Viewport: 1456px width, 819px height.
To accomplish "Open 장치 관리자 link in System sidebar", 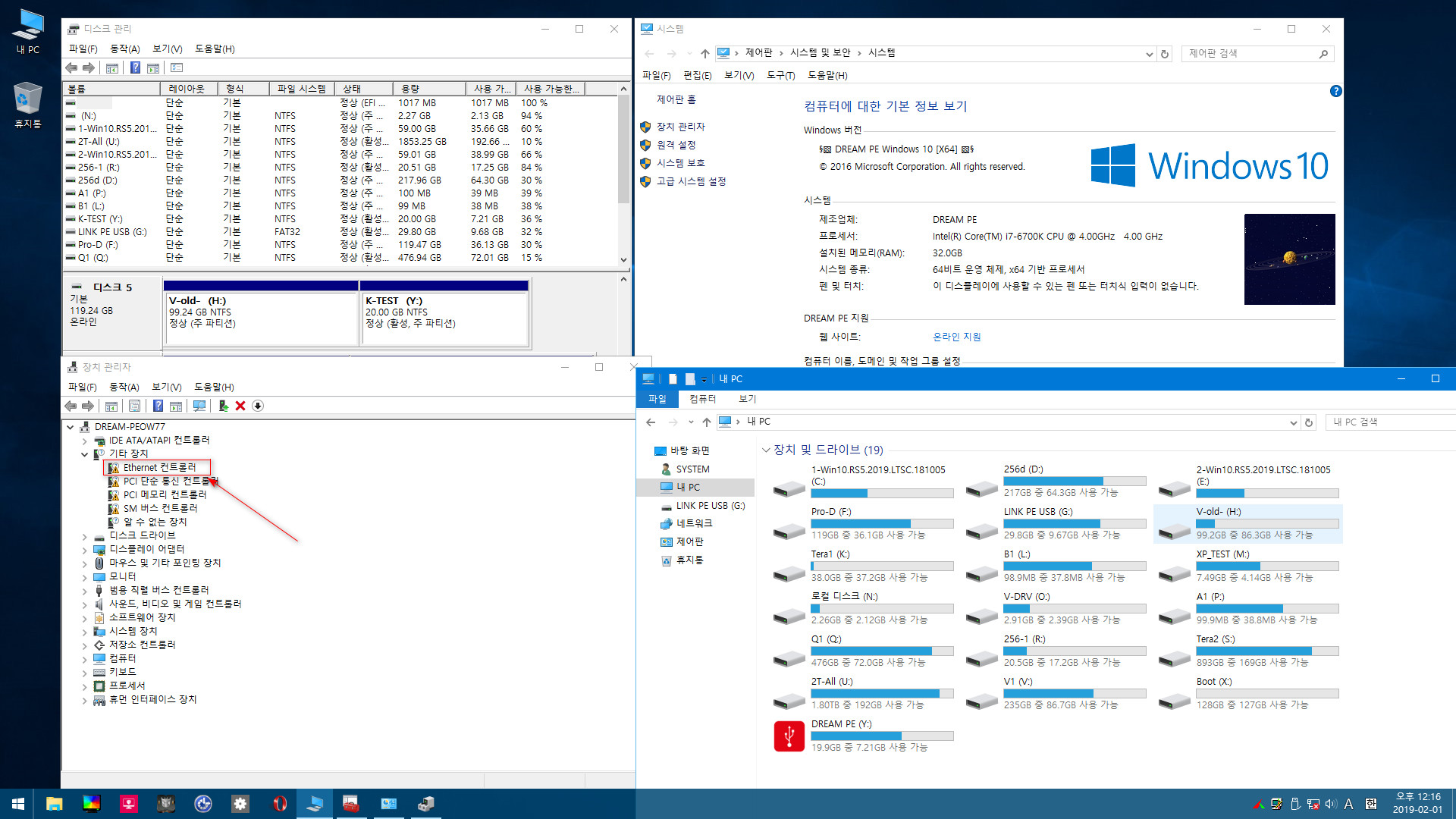I will coord(680,127).
